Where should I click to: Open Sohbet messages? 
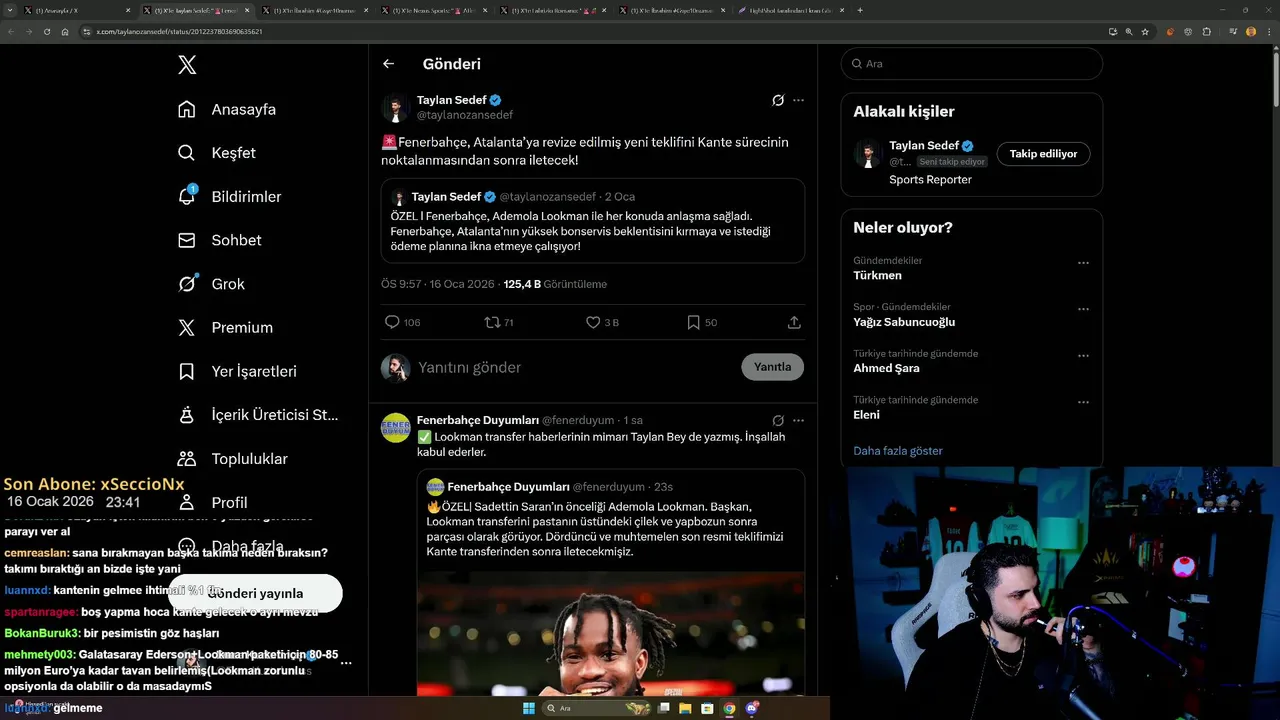[219, 240]
